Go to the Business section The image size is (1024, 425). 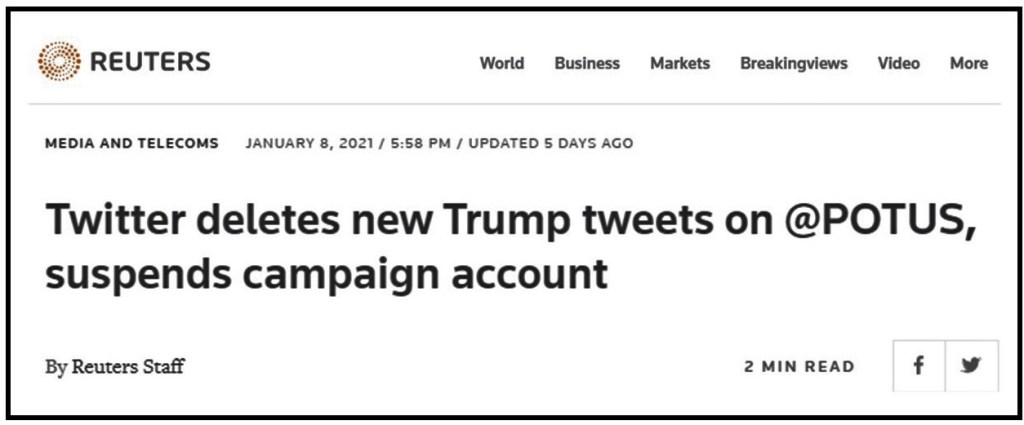coord(587,63)
